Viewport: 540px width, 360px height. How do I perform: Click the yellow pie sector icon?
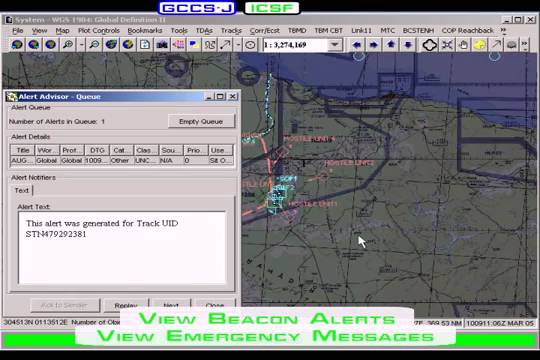click(x=479, y=45)
